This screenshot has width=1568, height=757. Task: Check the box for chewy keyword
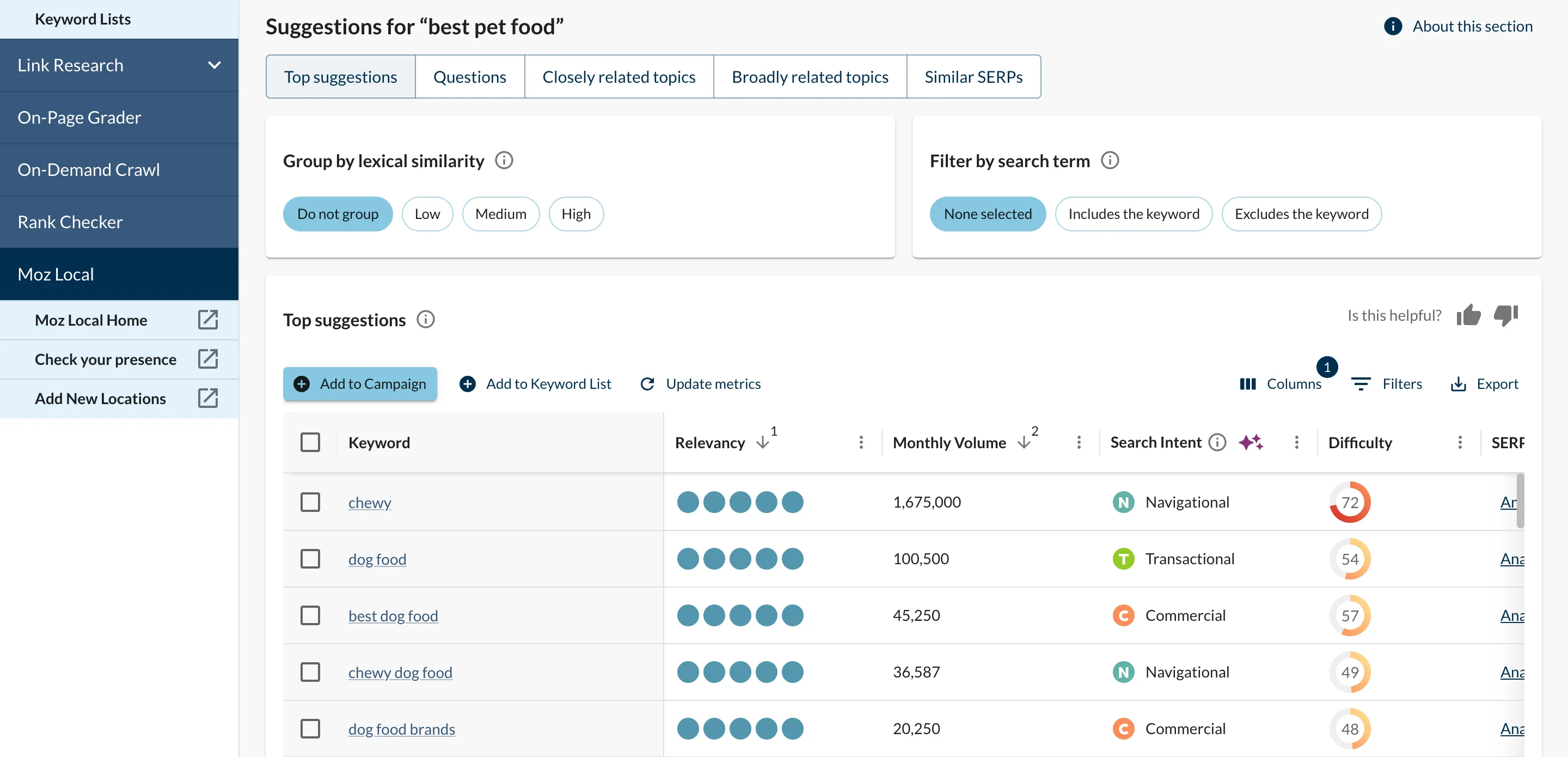pos(310,502)
